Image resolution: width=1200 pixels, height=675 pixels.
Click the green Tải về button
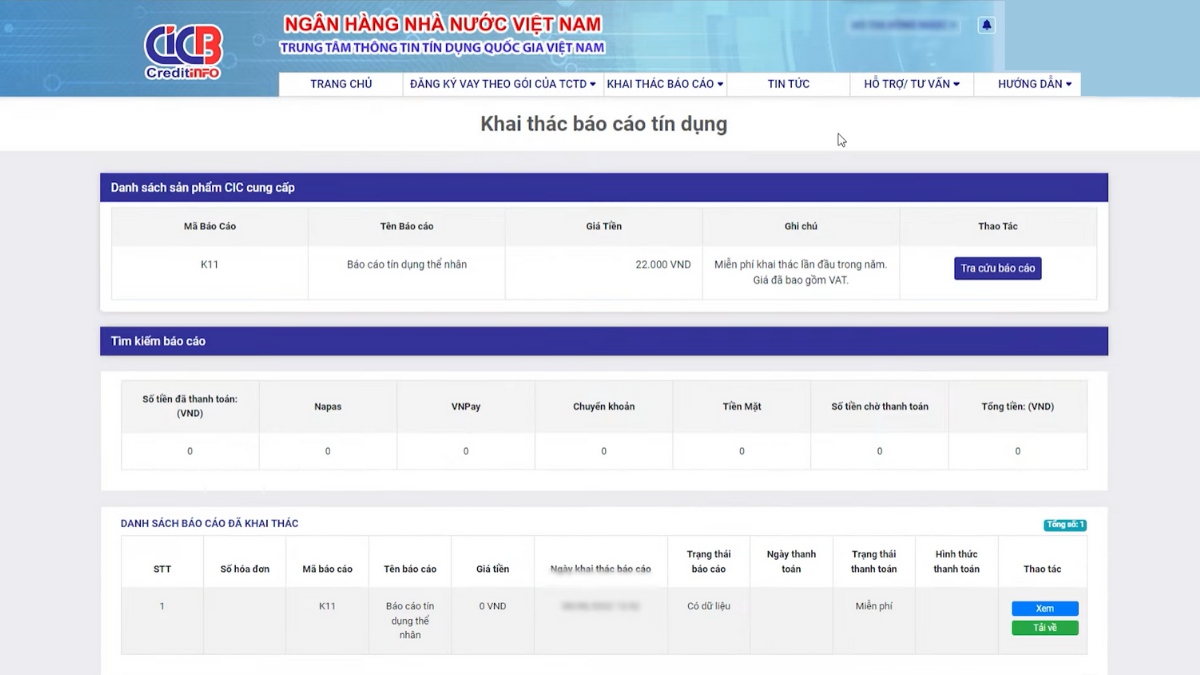(1044, 627)
